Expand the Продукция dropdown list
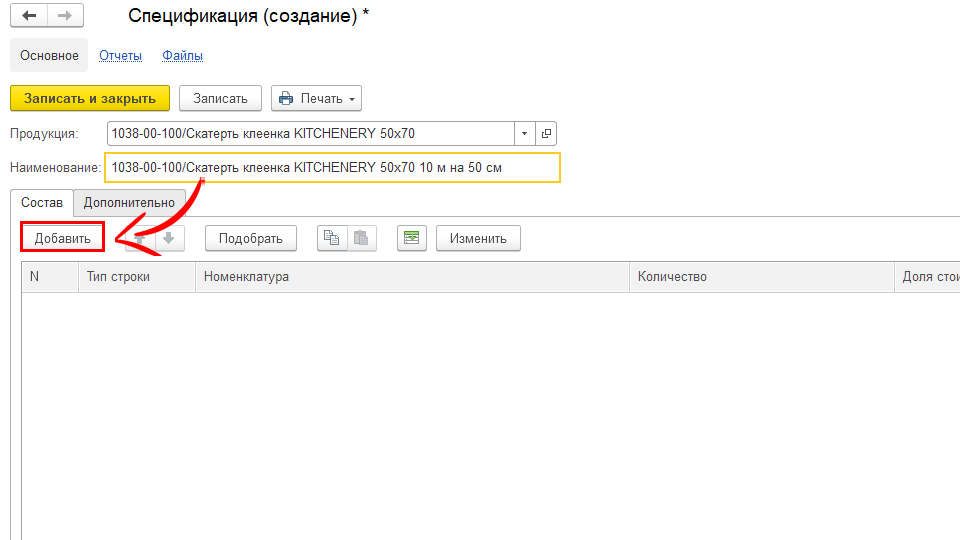960x540 pixels. click(x=525, y=133)
